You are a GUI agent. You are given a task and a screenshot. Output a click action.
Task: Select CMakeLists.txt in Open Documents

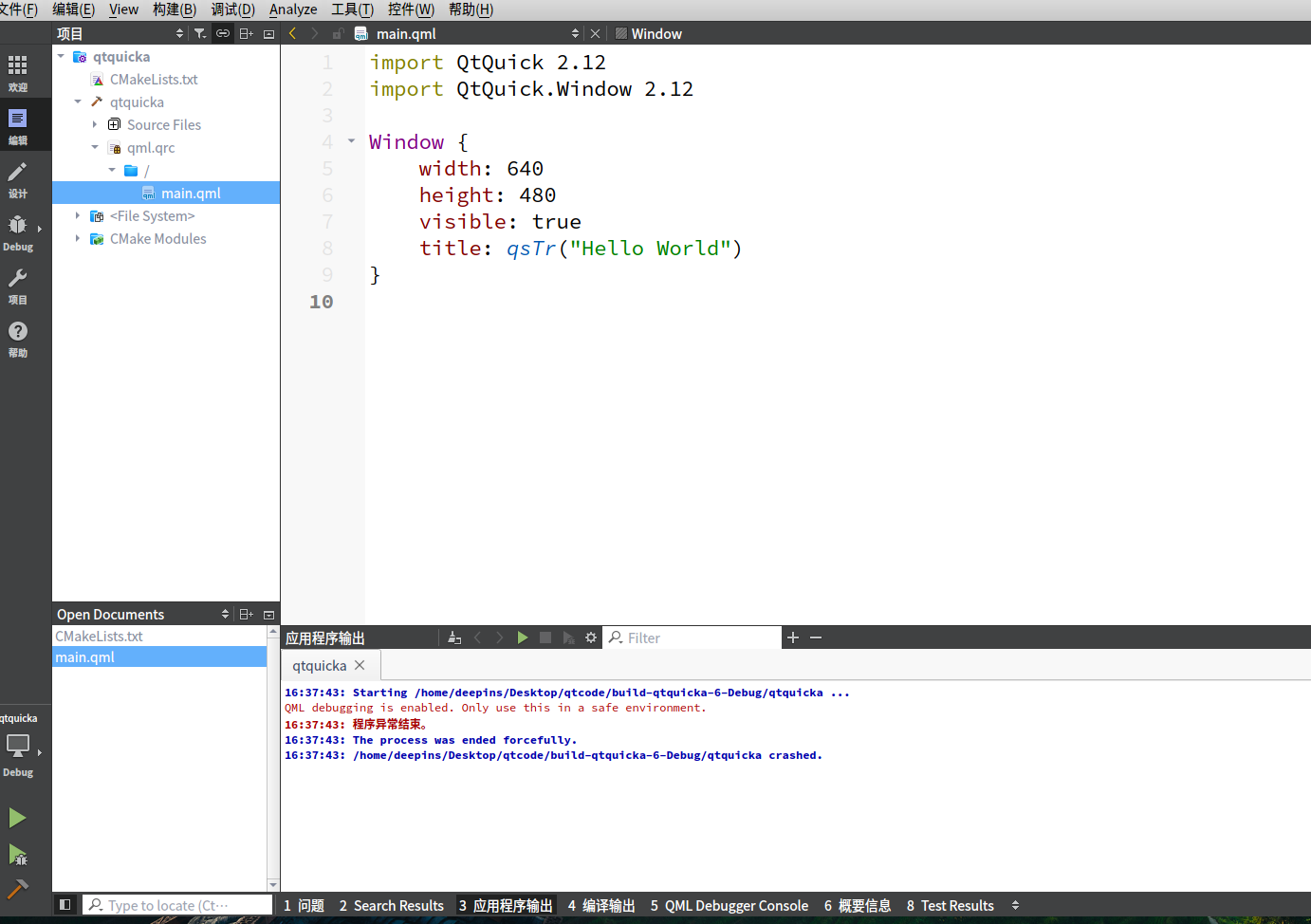100,636
